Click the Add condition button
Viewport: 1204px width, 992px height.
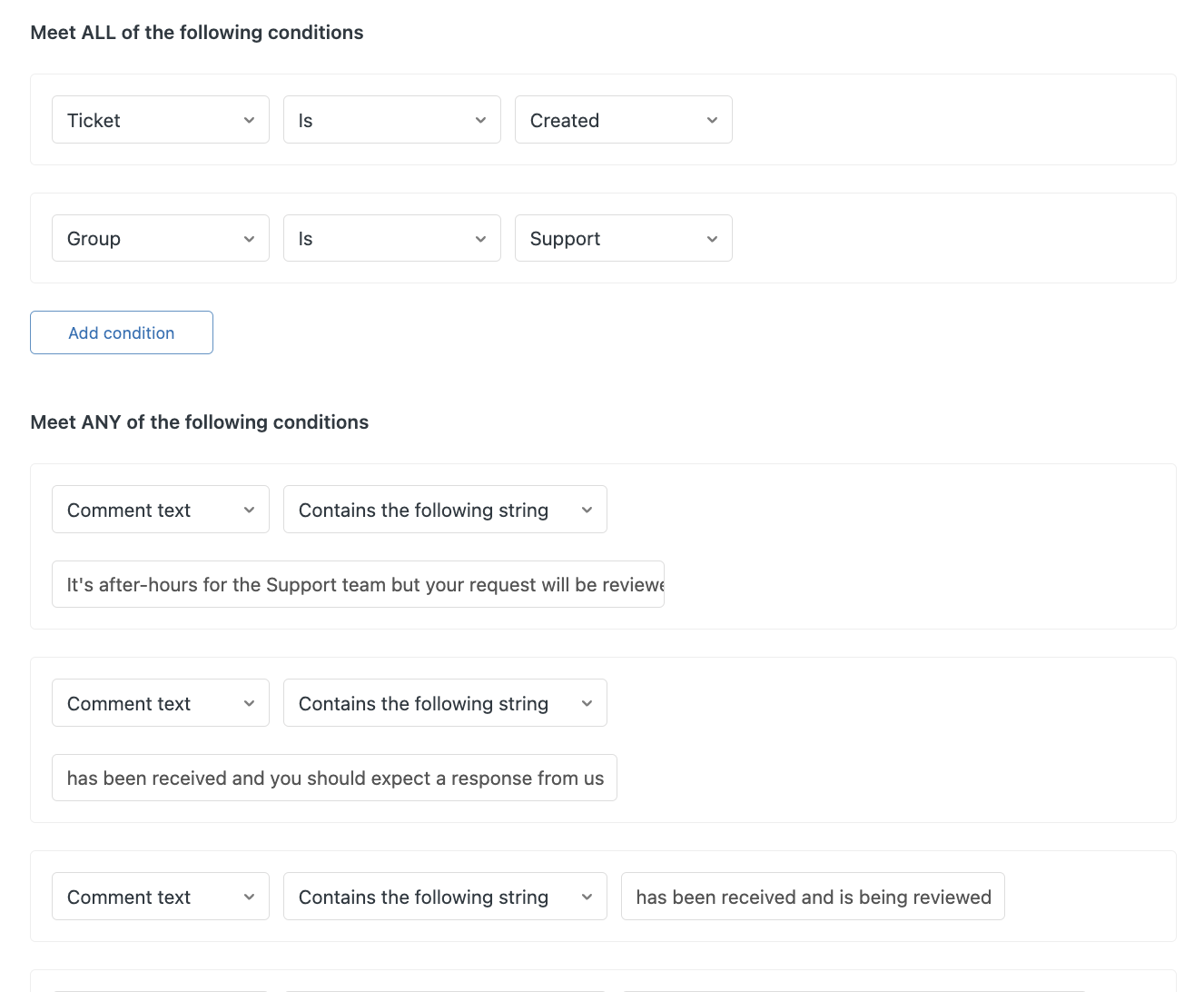122,332
